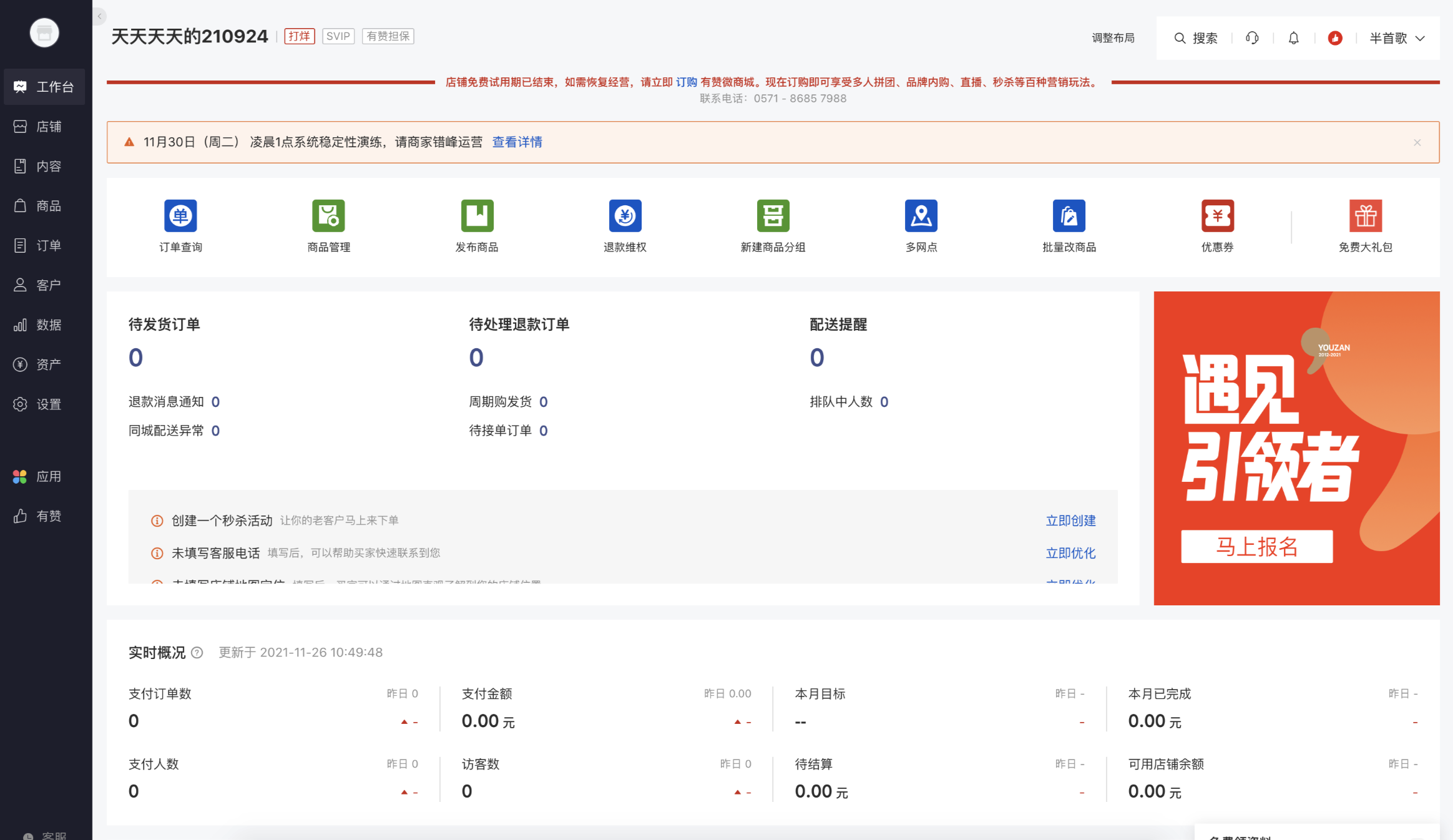Open the 订单查询 icon
Screen dimensions: 1453x840
[180, 215]
